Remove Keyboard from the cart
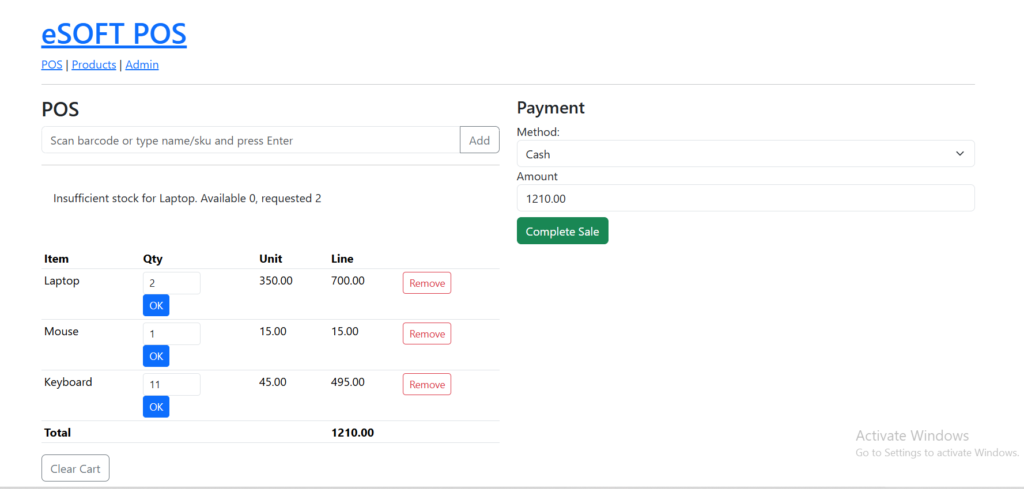Image resolution: width=1024 pixels, height=489 pixels. pyautogui.click(x=426, y=384)
